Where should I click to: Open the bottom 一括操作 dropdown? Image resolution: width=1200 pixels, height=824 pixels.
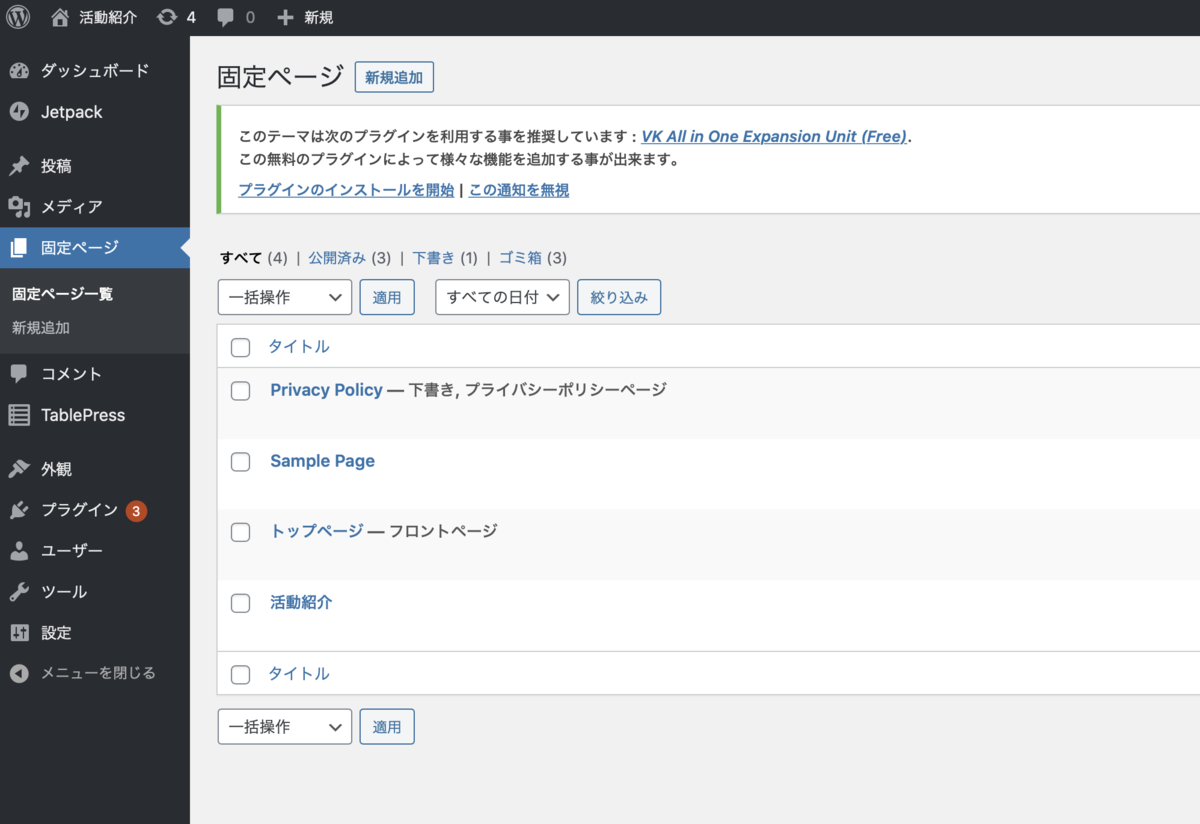point(284,726)
